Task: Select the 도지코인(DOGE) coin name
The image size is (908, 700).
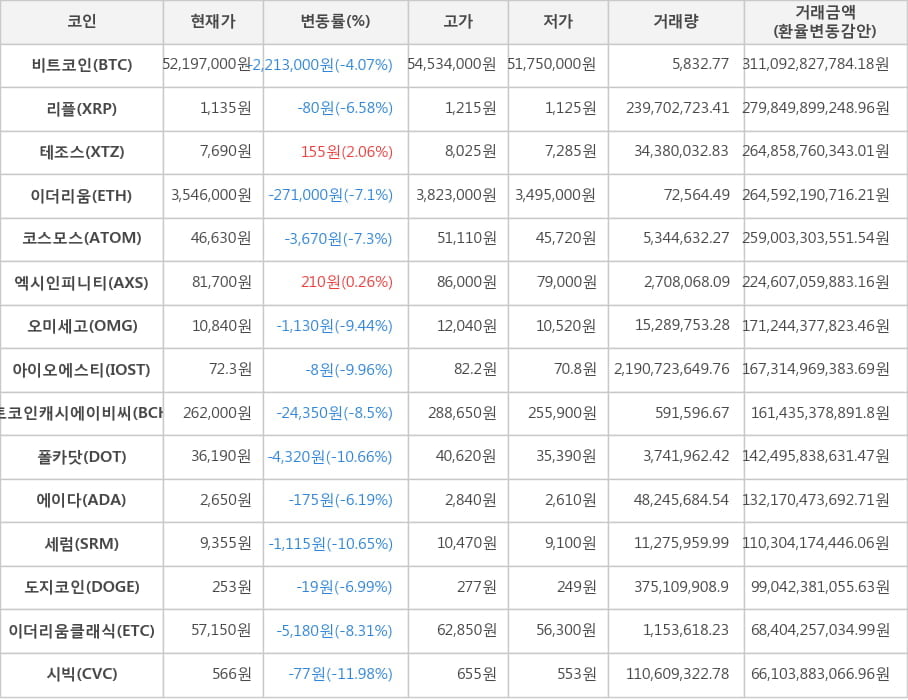Action: (82, 587)
